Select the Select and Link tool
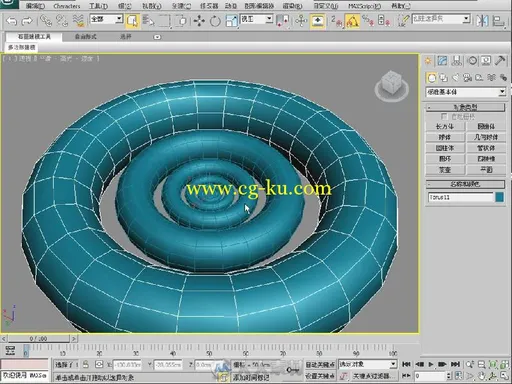 coord(46,21)
